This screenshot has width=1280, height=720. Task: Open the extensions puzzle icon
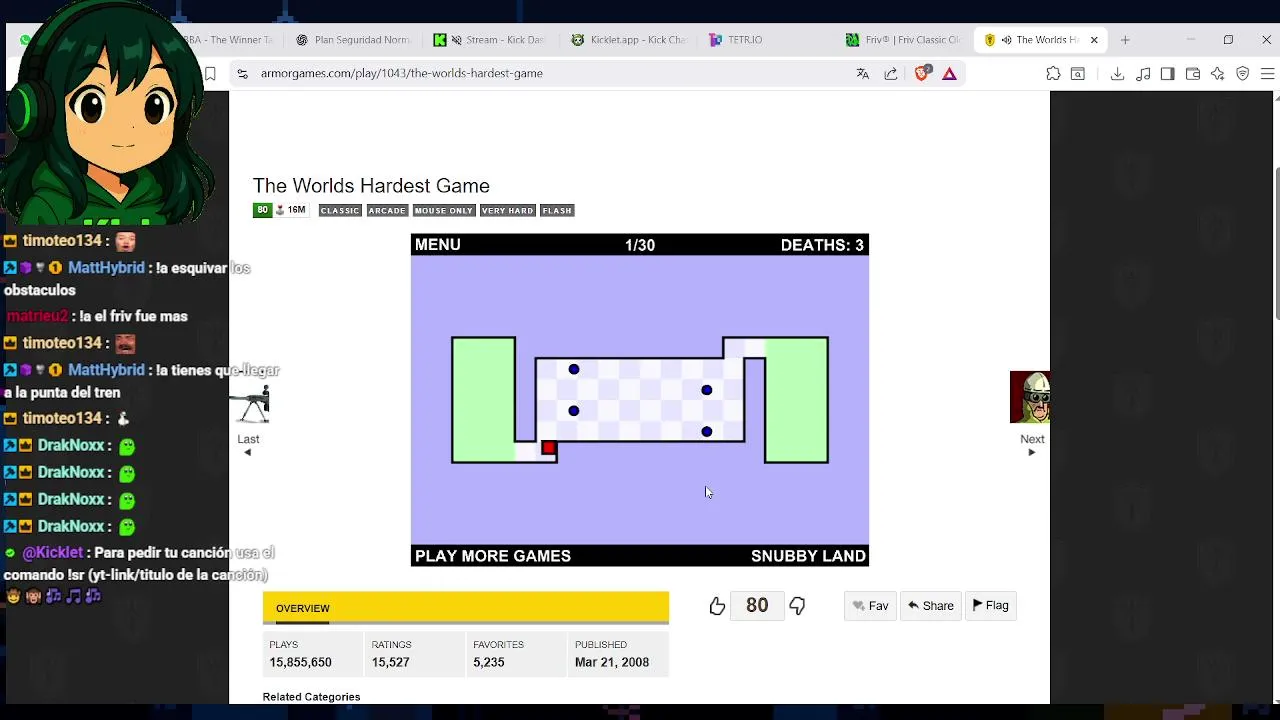tap(1053, 73)
